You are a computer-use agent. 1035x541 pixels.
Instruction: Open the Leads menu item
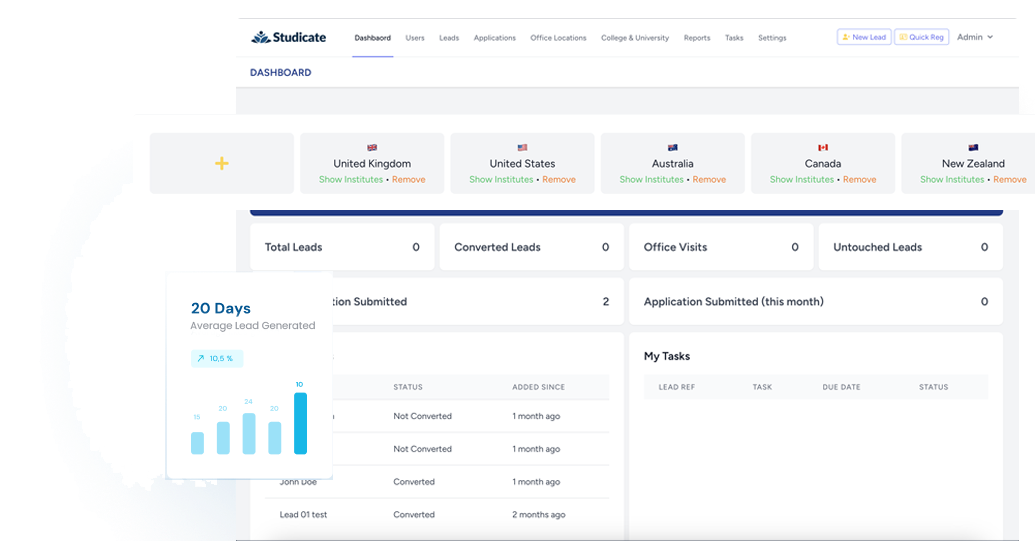coord(449,38)
